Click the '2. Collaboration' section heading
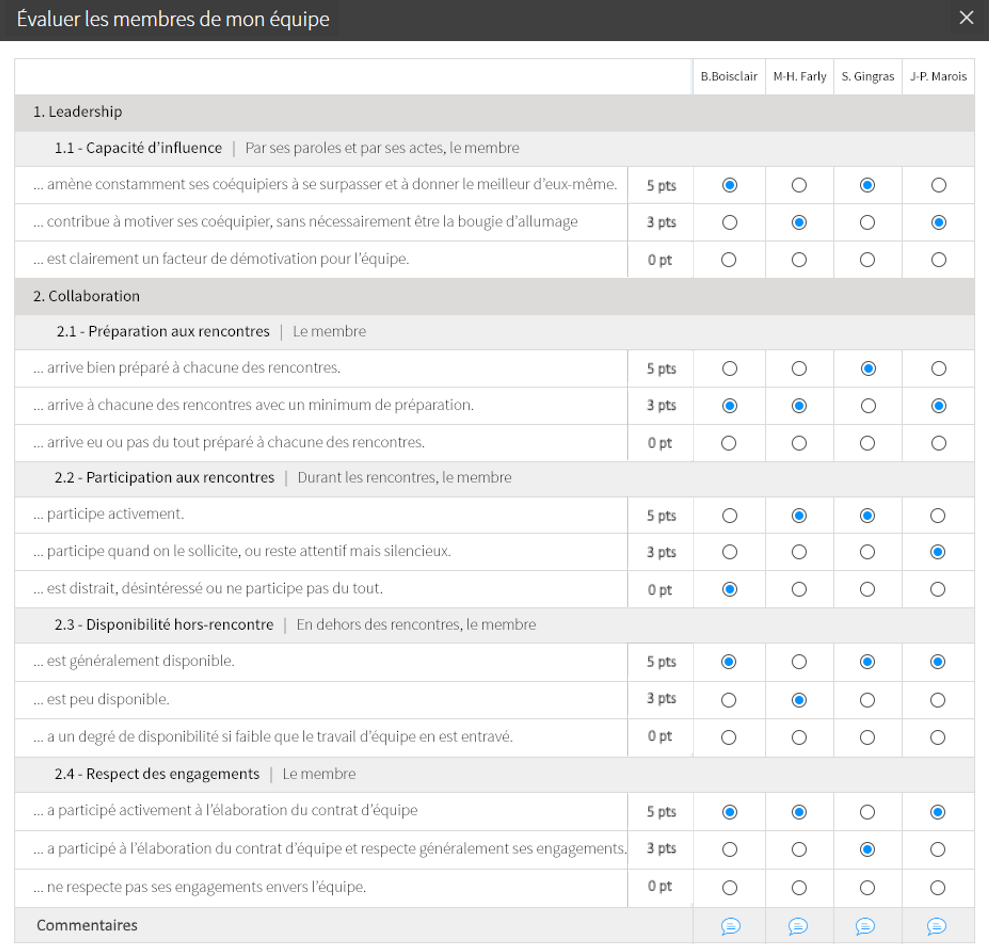Image resolution: width=989 pixels, height=951 pixels. tap(86, 296)
